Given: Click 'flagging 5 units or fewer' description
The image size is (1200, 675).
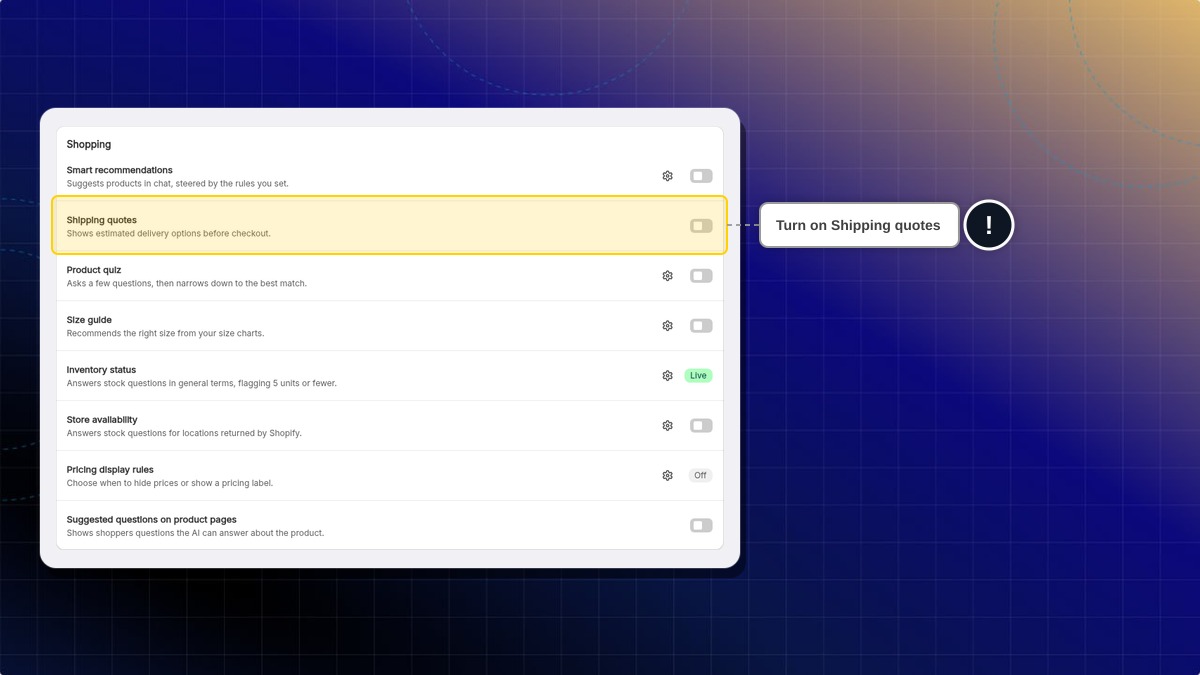Looking at the screenshot, I should pyautogui.click(x=202, y=384).
